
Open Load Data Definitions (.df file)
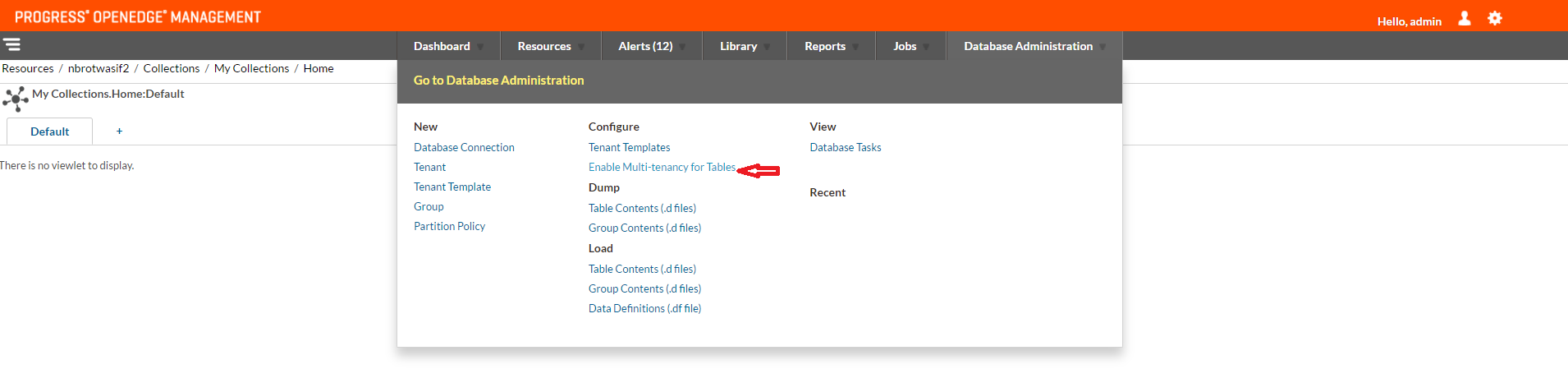pos(644,308)
